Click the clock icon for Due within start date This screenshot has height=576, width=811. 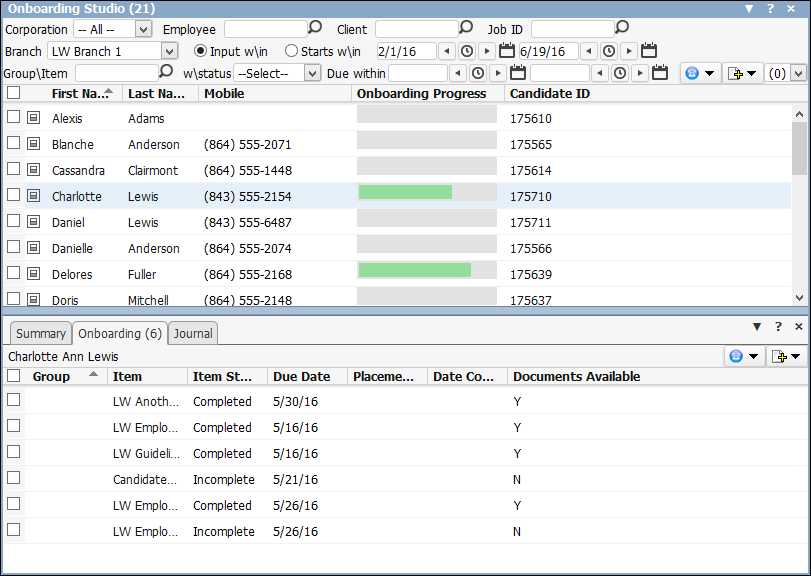(x=478, y=73)
